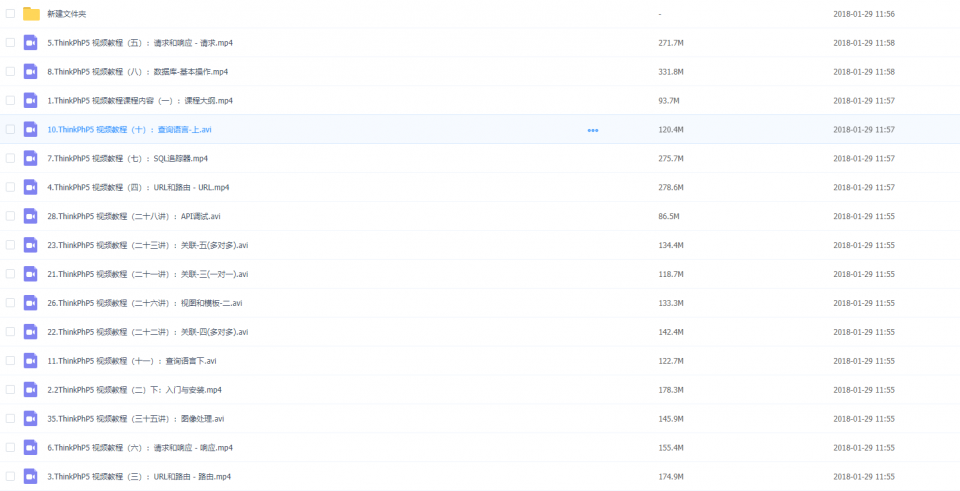
Task: Click video icon for 28.ThinkPhP5 API调试 file
Action: 31,216
